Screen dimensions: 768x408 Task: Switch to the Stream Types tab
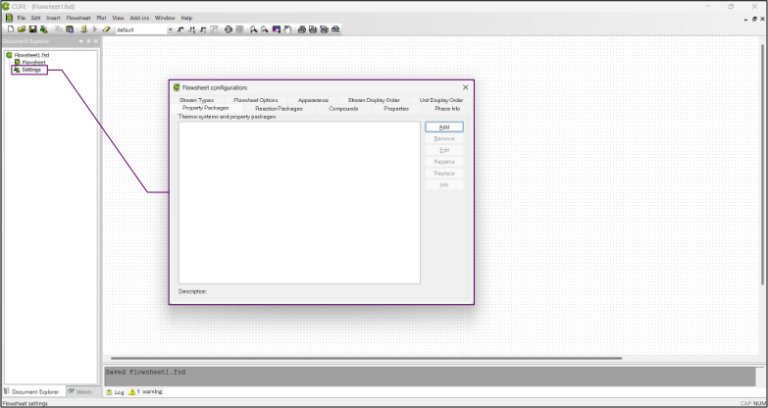point(196,100)
